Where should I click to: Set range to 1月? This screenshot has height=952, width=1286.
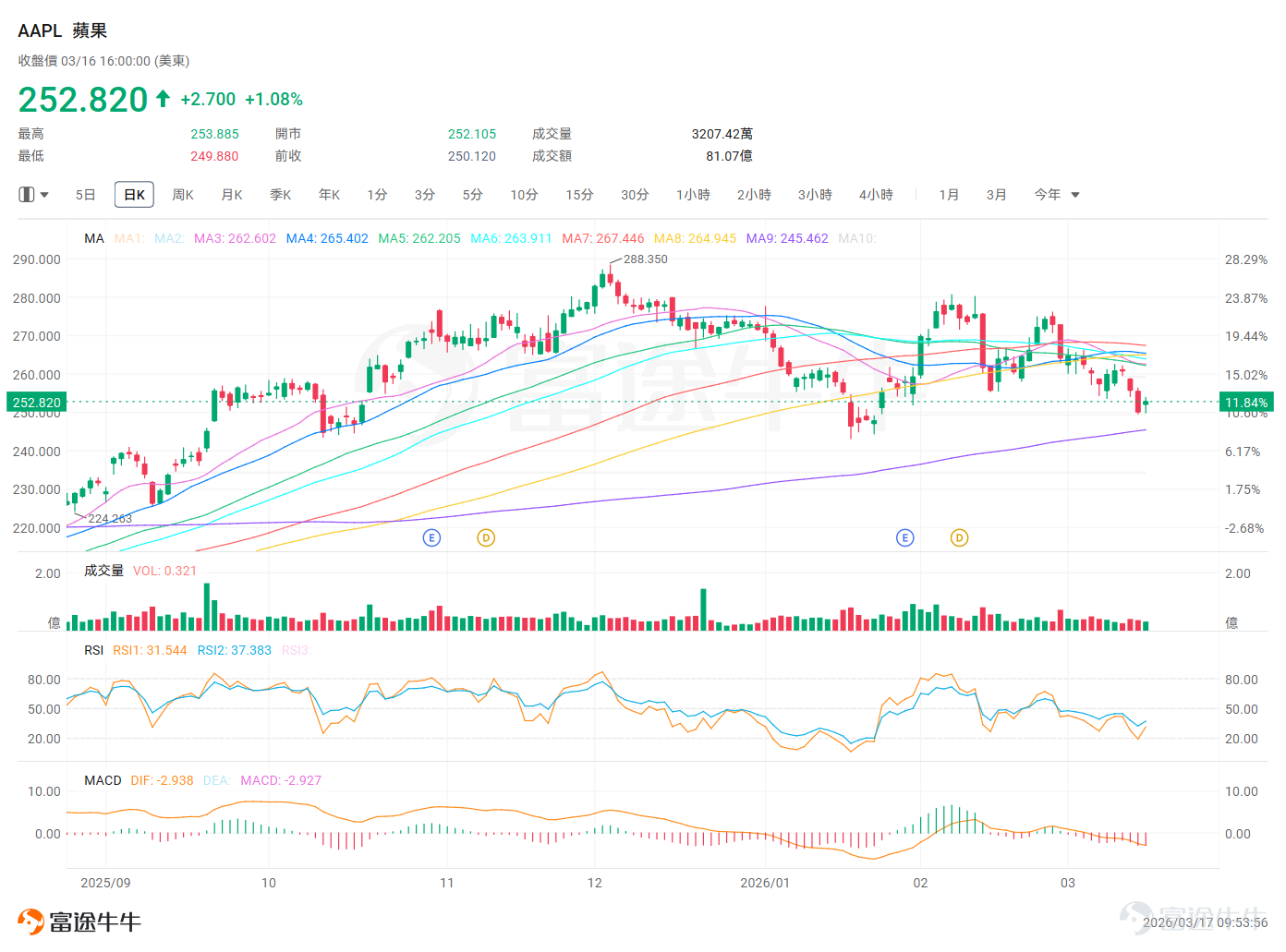(x=949, y=195)
